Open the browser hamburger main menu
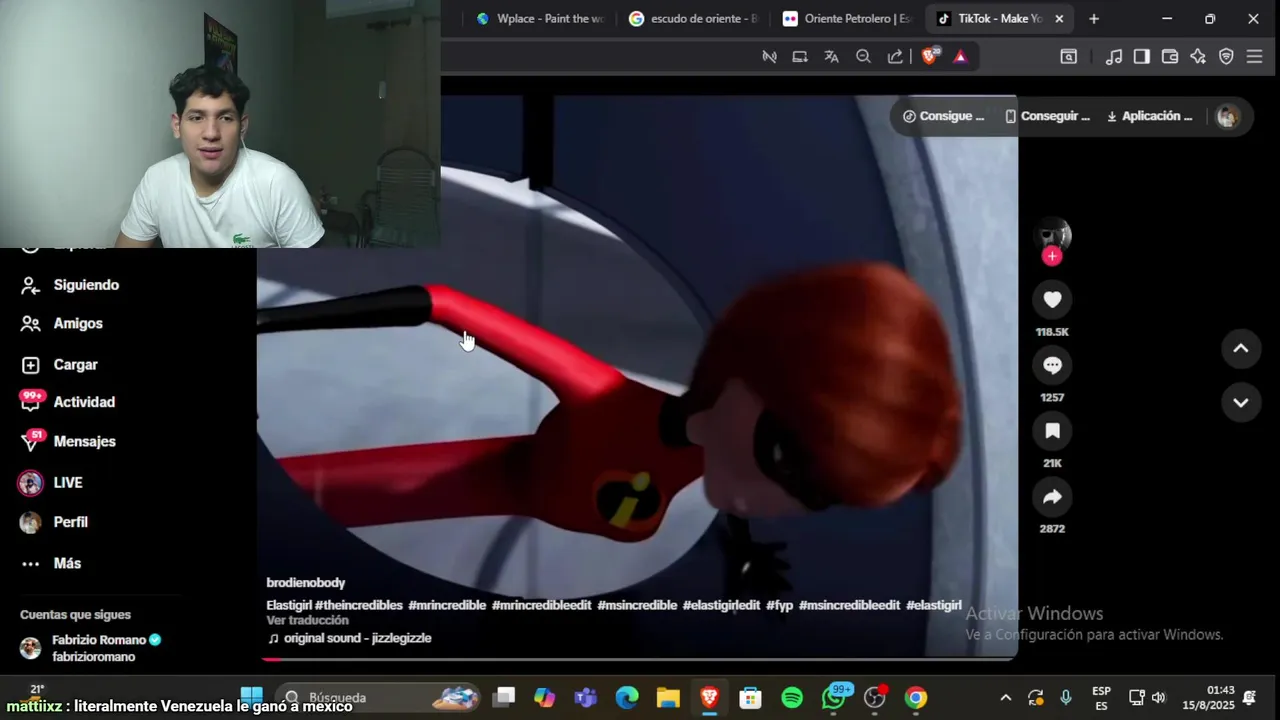 [1254, 57]
